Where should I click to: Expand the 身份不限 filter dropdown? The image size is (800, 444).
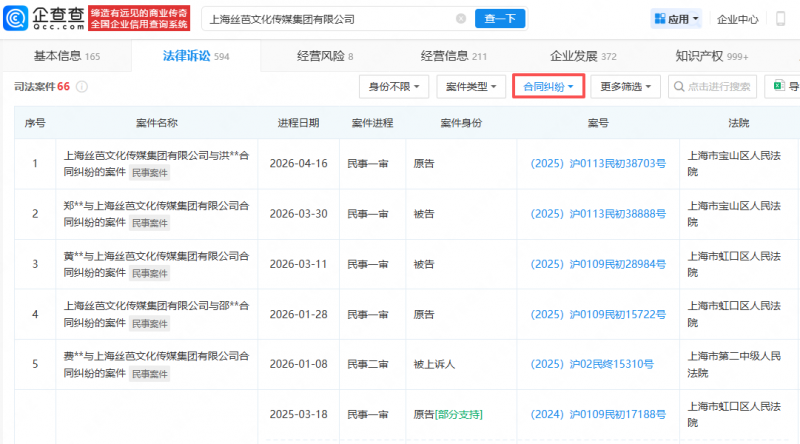tap(394, 87)
